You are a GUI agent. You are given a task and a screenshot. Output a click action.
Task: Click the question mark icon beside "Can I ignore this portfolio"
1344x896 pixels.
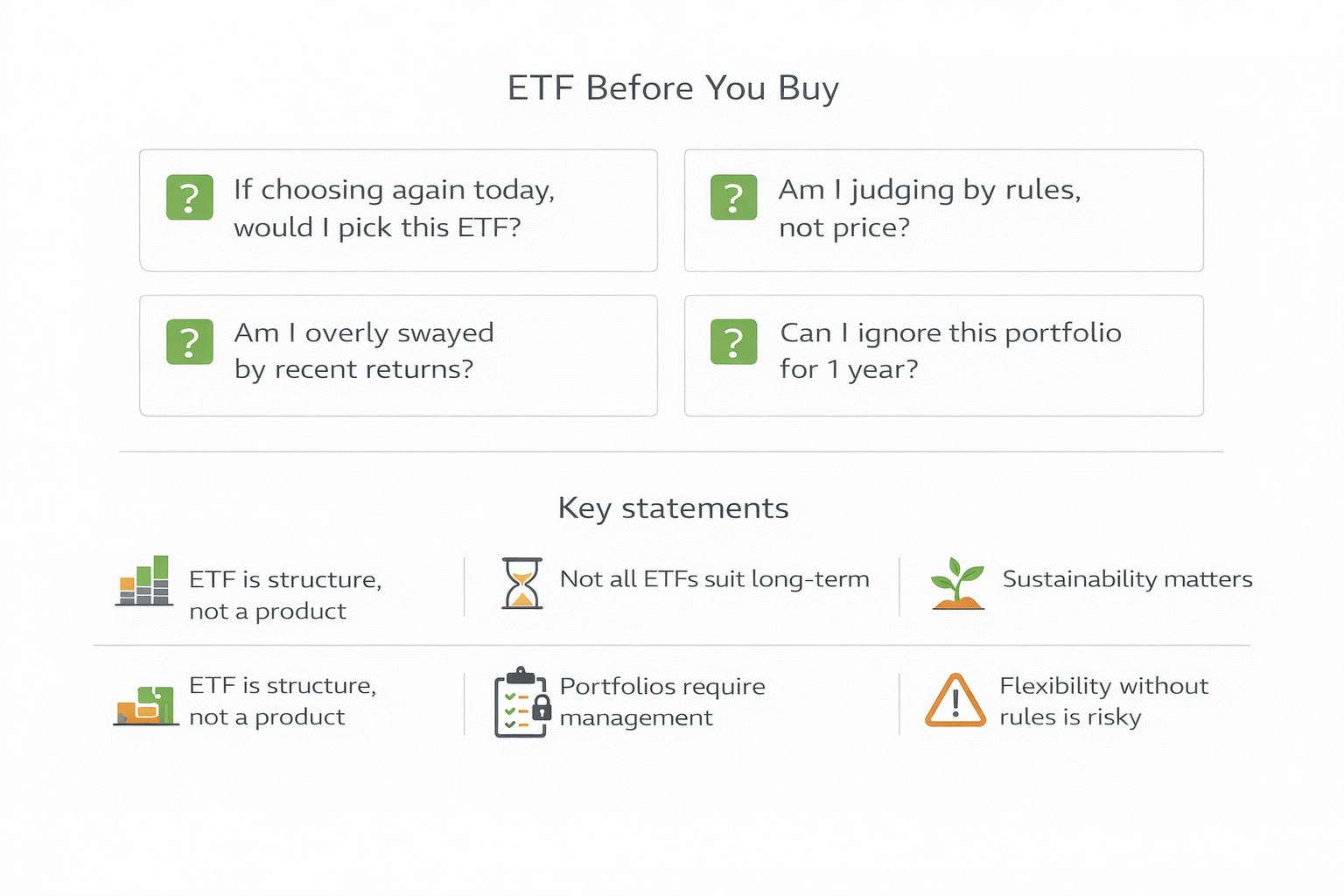pyautogui.click(x=734, y=341)
